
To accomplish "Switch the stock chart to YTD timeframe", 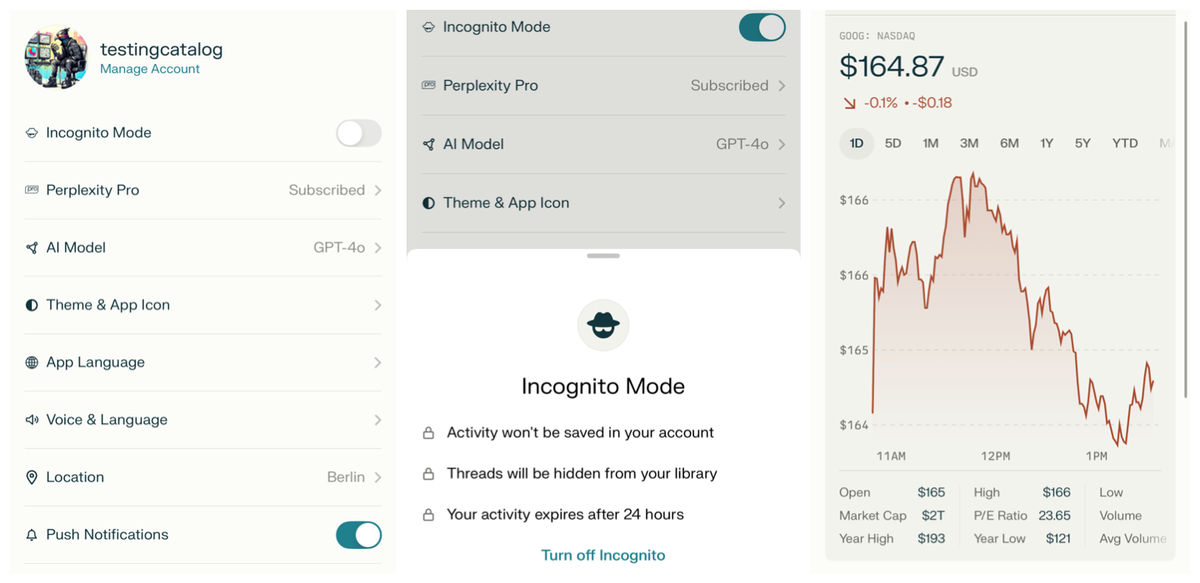I will [1124, 143].
